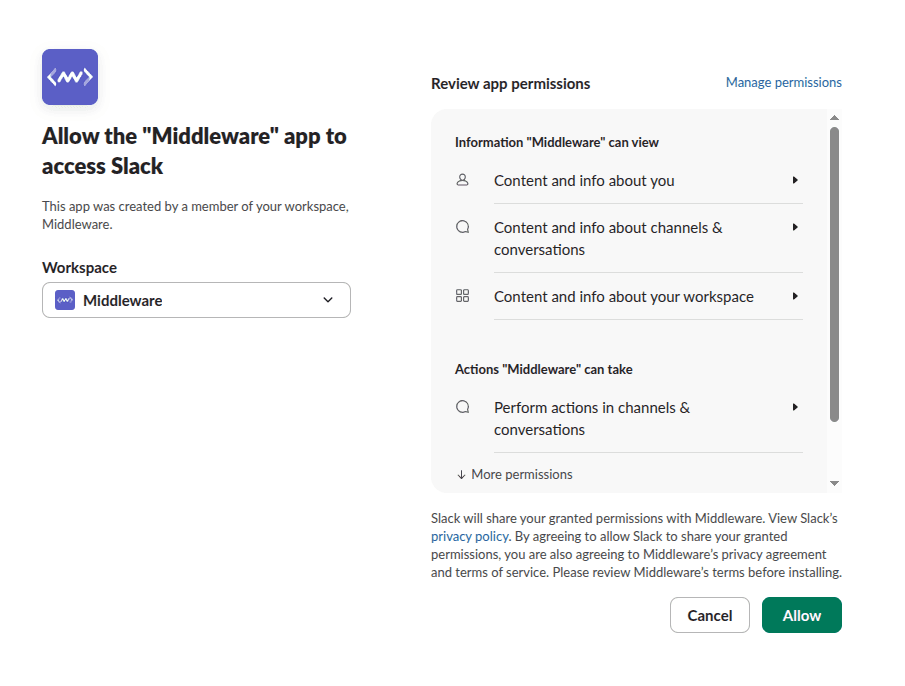Click the scrollbar down arrow in permissions panel
The height and width of the screenshot is (686, 905).
coord(834,483)
